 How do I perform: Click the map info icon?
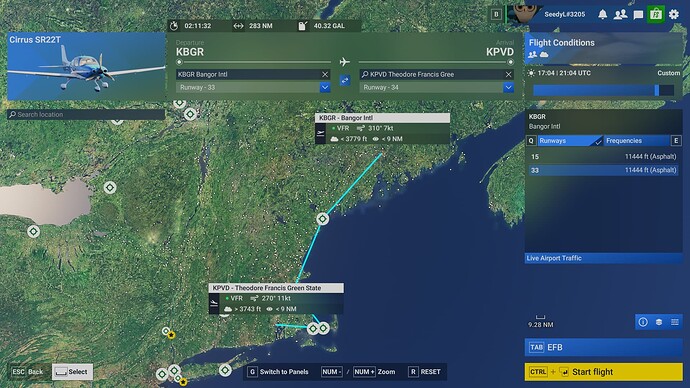tap(643, 322)
